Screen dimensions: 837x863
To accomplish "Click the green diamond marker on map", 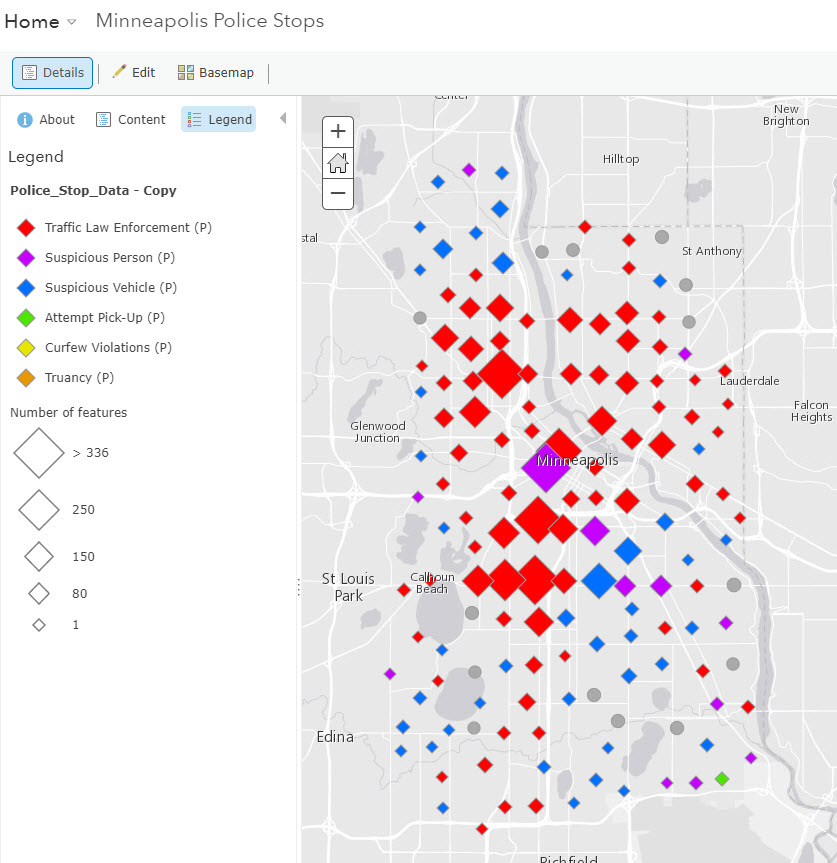I will [x=722, y=779].
